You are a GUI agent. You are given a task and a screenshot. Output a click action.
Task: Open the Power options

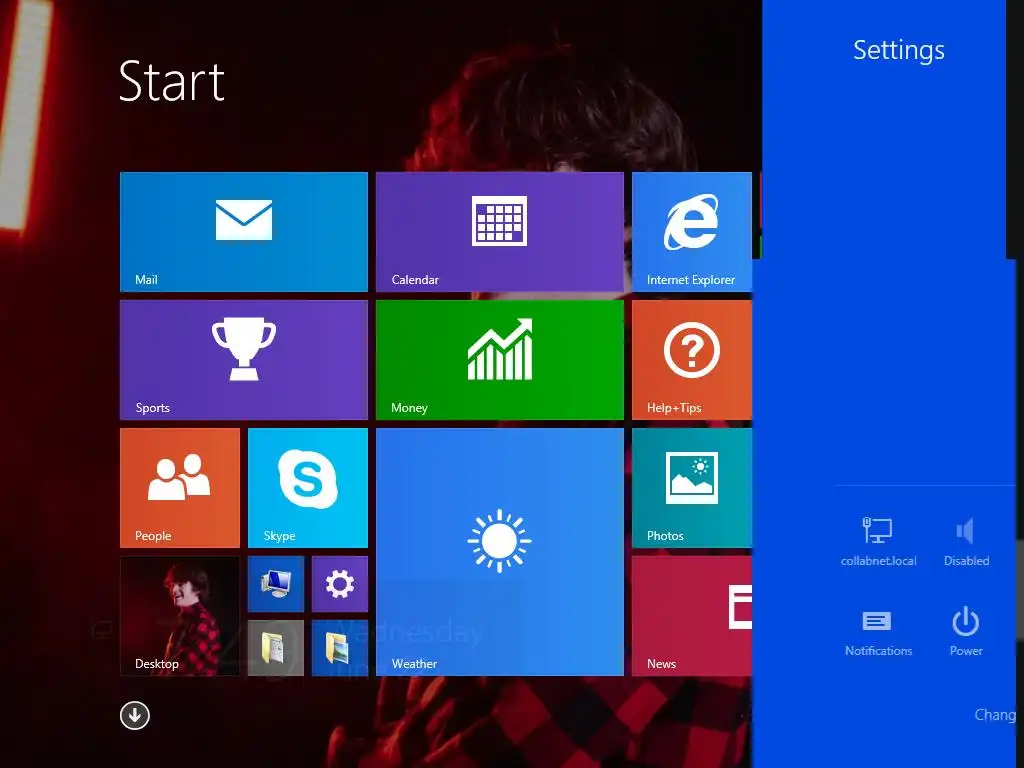tap(966, 632)
